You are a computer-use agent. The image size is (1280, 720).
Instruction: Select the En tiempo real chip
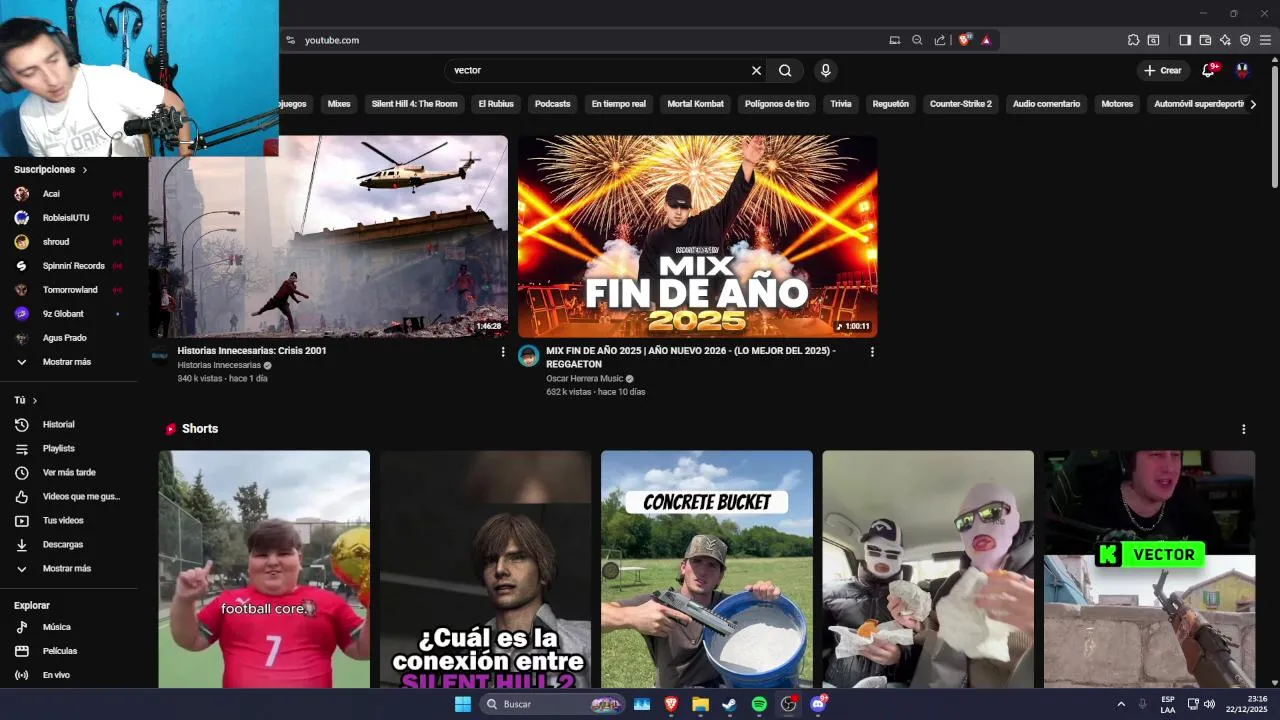pyautogui.click(x=618, y=104)
